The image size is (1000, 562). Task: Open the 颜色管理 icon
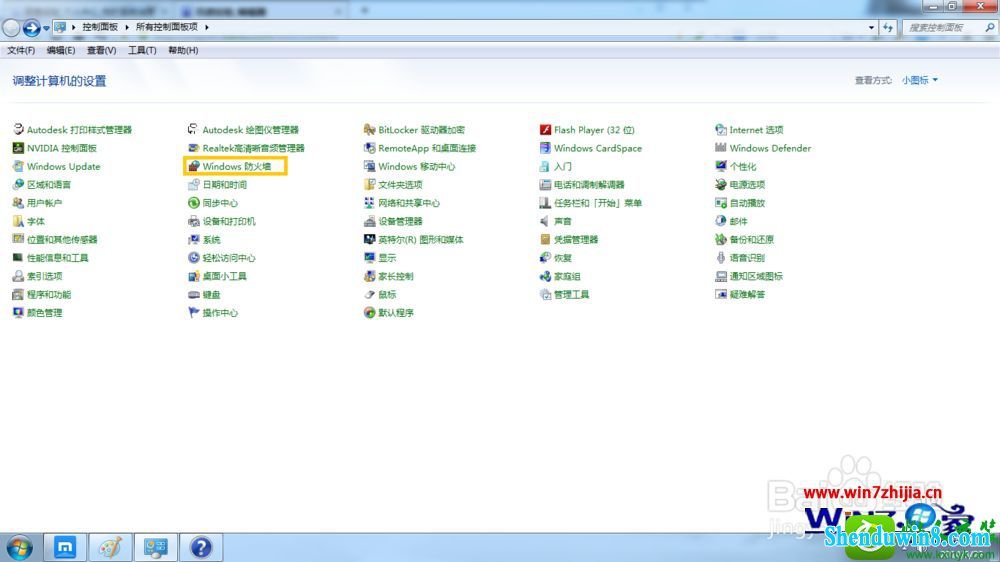[x=18, y=313]
